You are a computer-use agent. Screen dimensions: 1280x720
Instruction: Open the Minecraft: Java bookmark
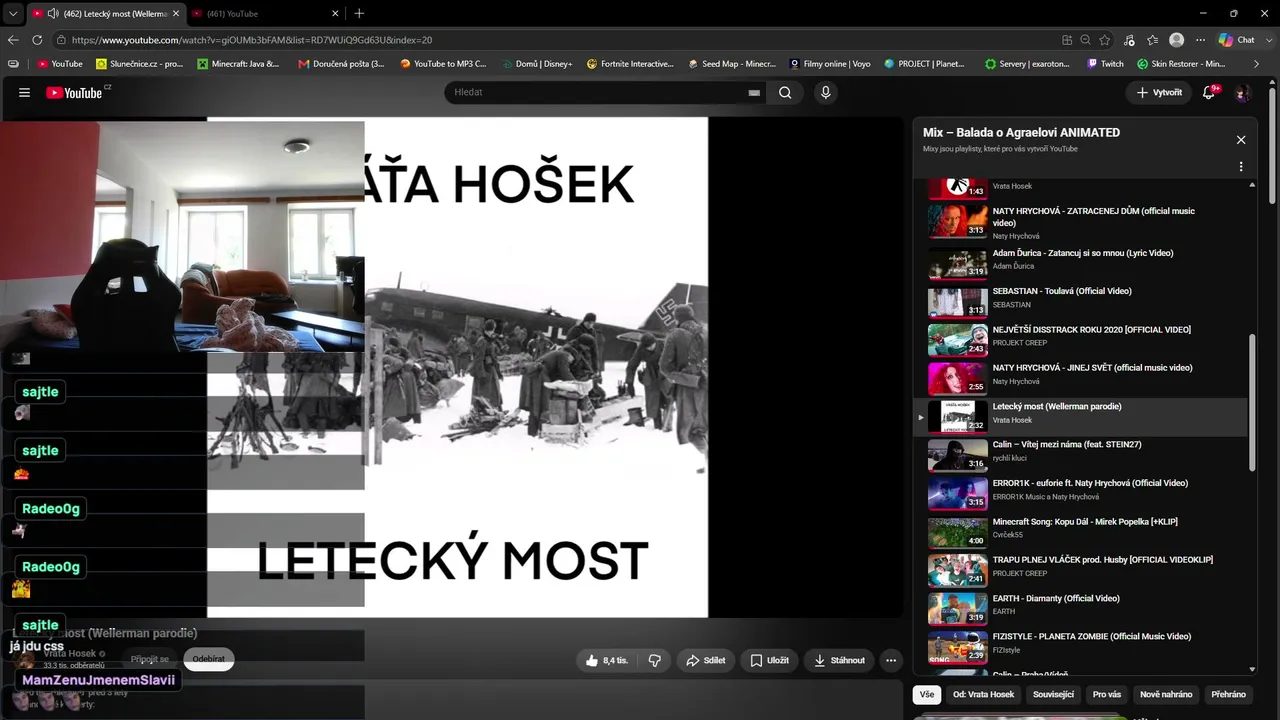point(238,64)
